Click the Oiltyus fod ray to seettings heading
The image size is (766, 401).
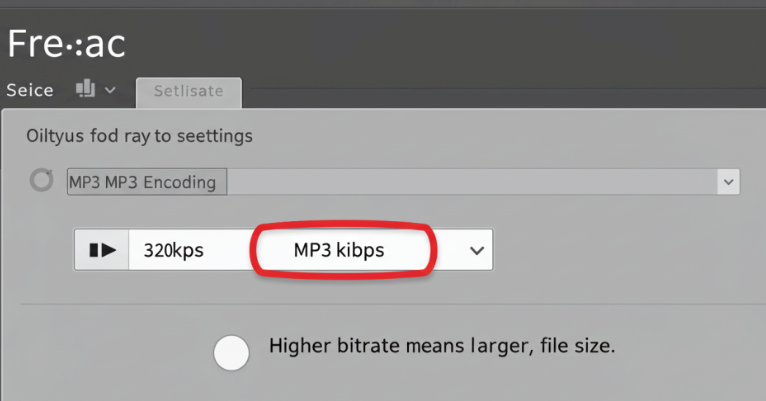(139, 136)
